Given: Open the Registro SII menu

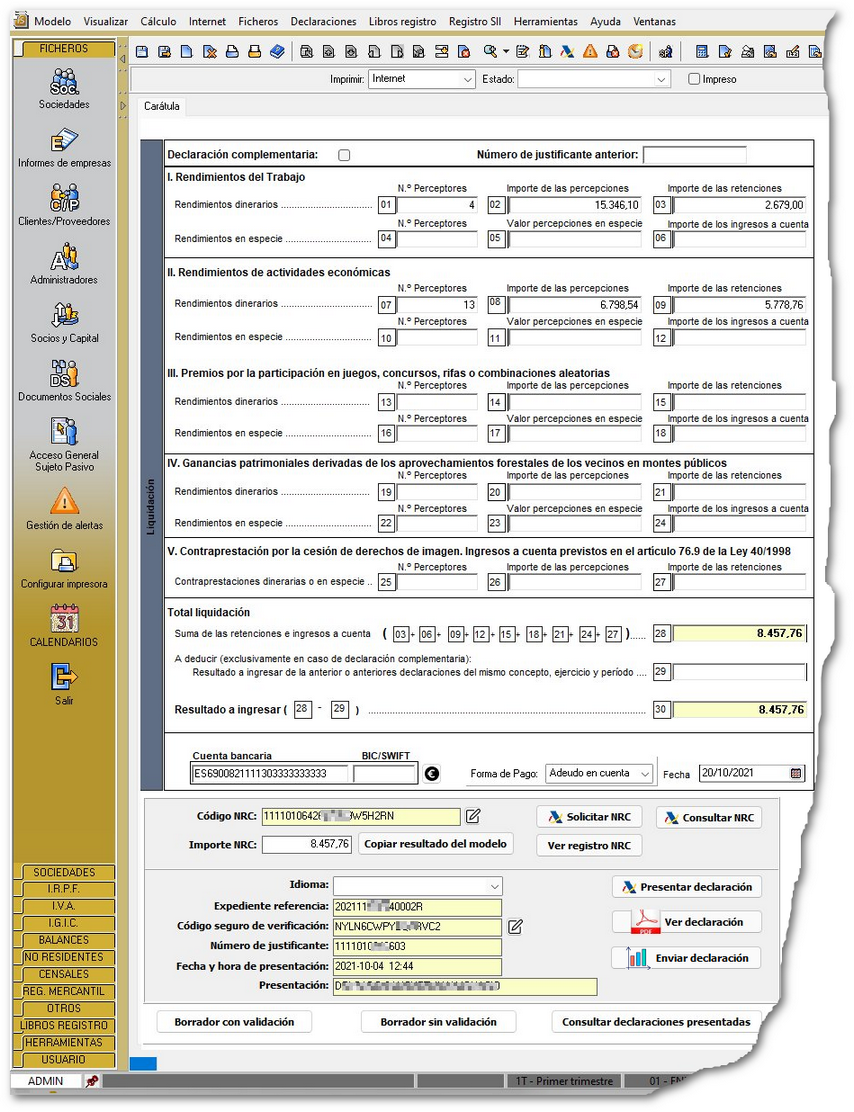Looking at the screenshot, I should click(475, 21).
